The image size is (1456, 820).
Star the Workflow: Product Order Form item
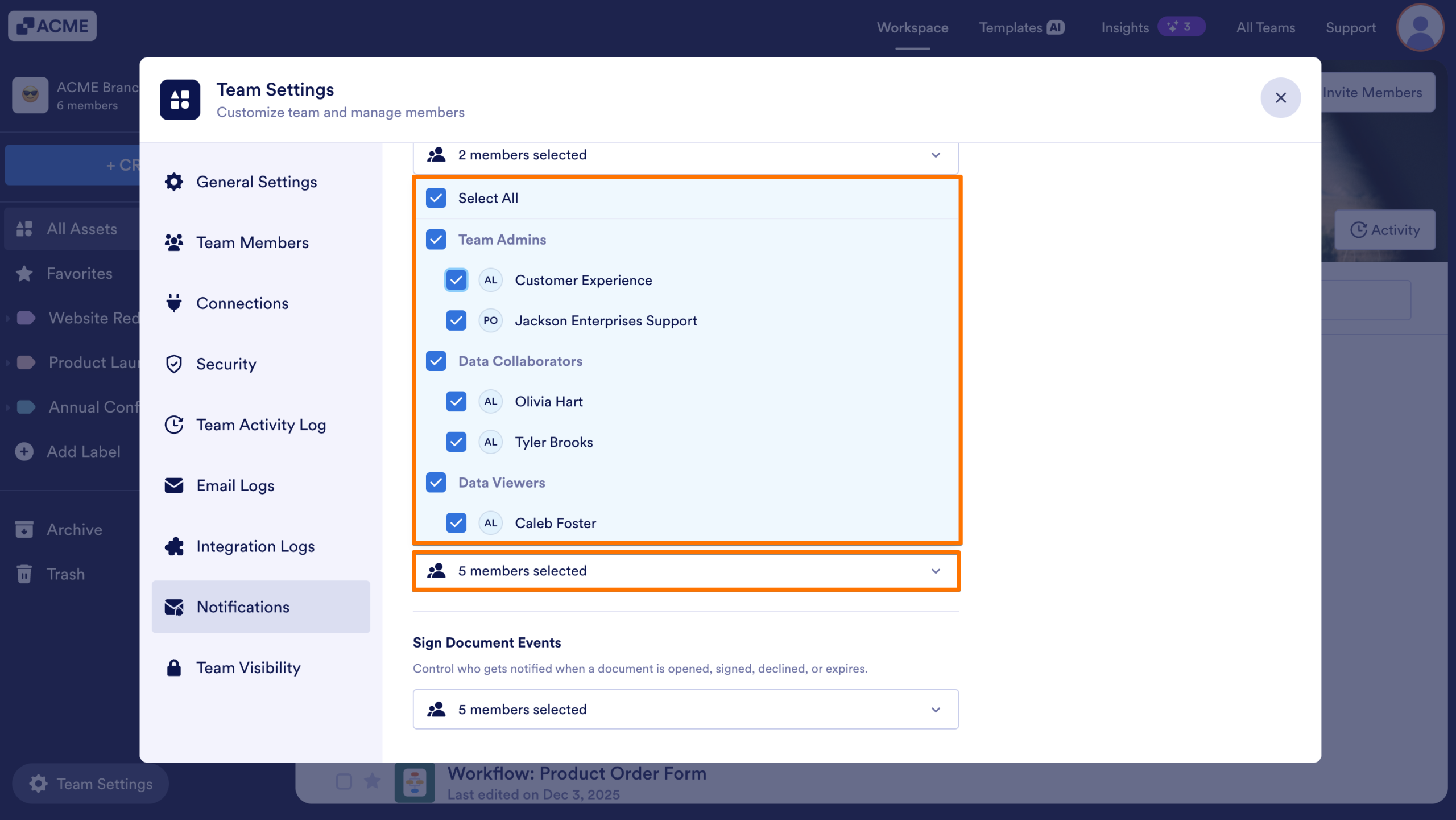pos(372,781)
